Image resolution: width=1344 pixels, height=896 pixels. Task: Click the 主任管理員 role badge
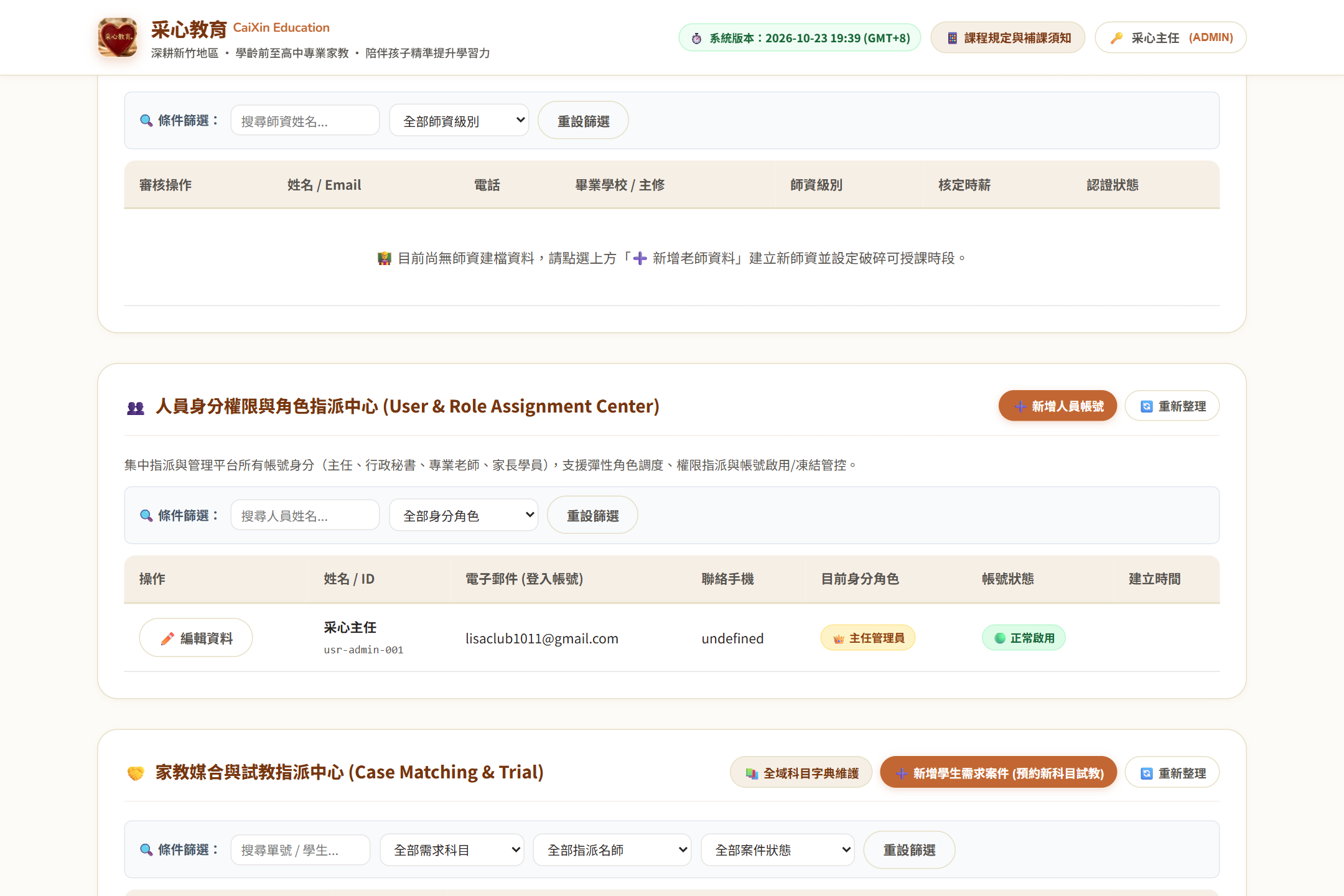(x=868, y=638)
